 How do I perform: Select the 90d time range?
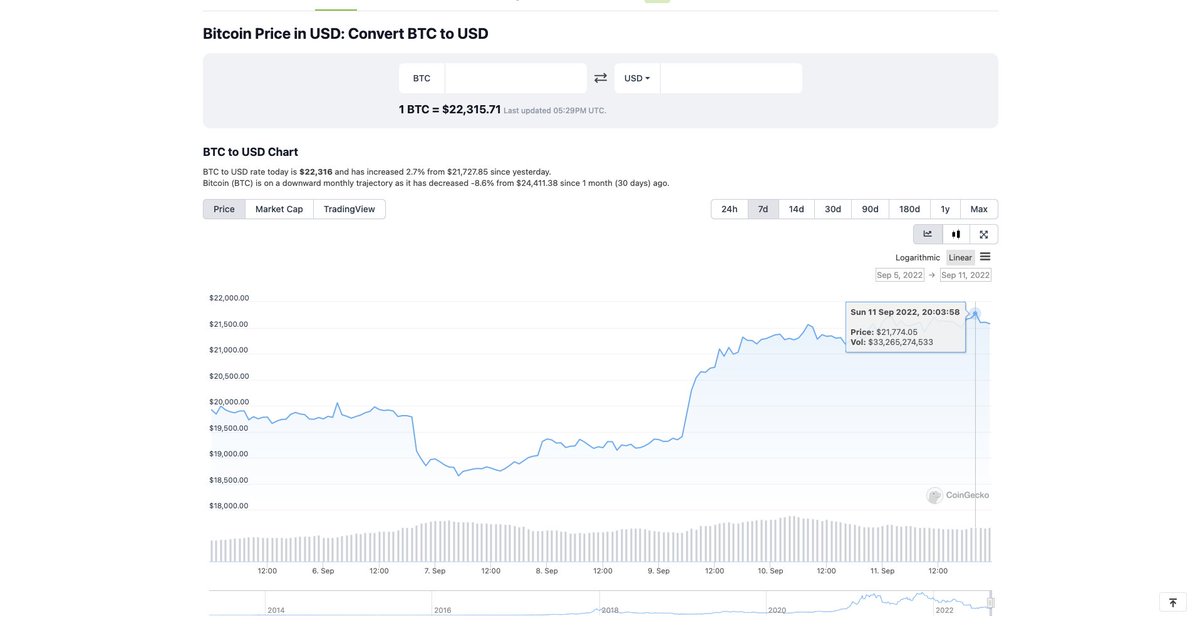870,209
